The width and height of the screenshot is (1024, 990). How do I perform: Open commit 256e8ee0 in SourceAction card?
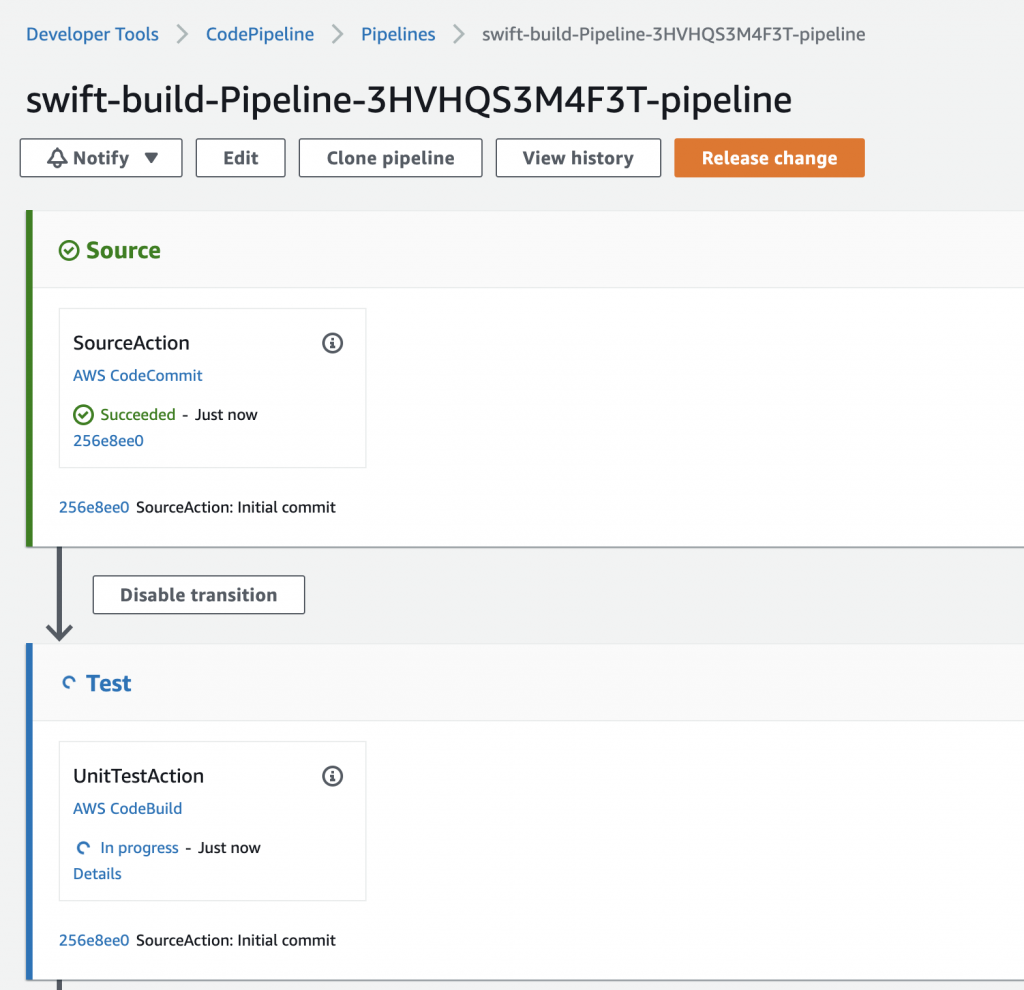point(108,440)
